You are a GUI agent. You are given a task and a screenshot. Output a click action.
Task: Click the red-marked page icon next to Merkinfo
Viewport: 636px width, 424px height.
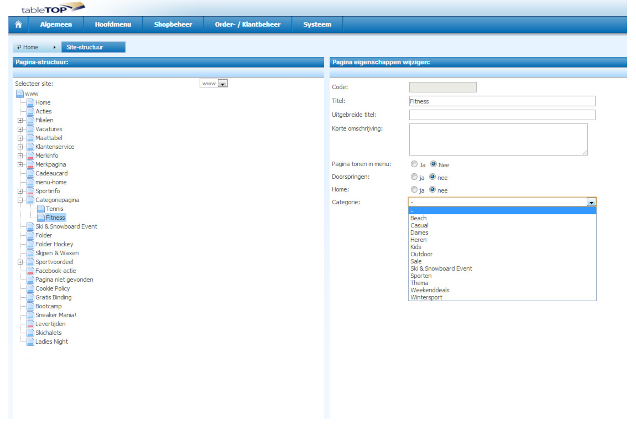coord(30,156)
